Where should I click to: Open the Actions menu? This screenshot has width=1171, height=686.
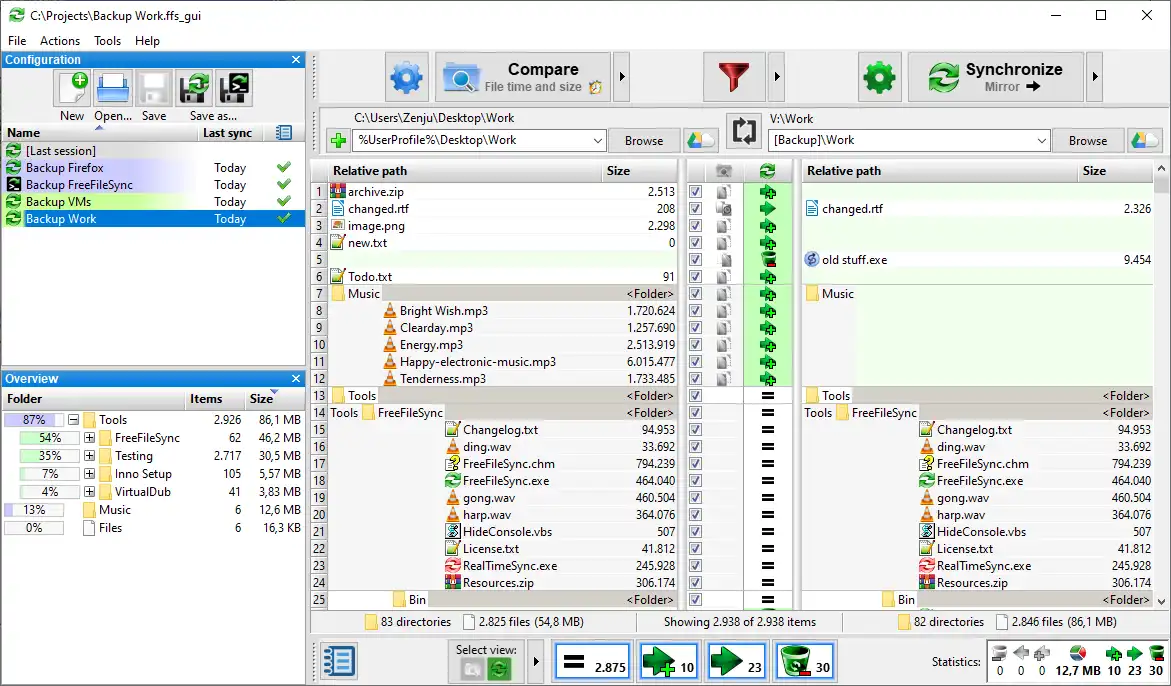[x=60, y=41]
